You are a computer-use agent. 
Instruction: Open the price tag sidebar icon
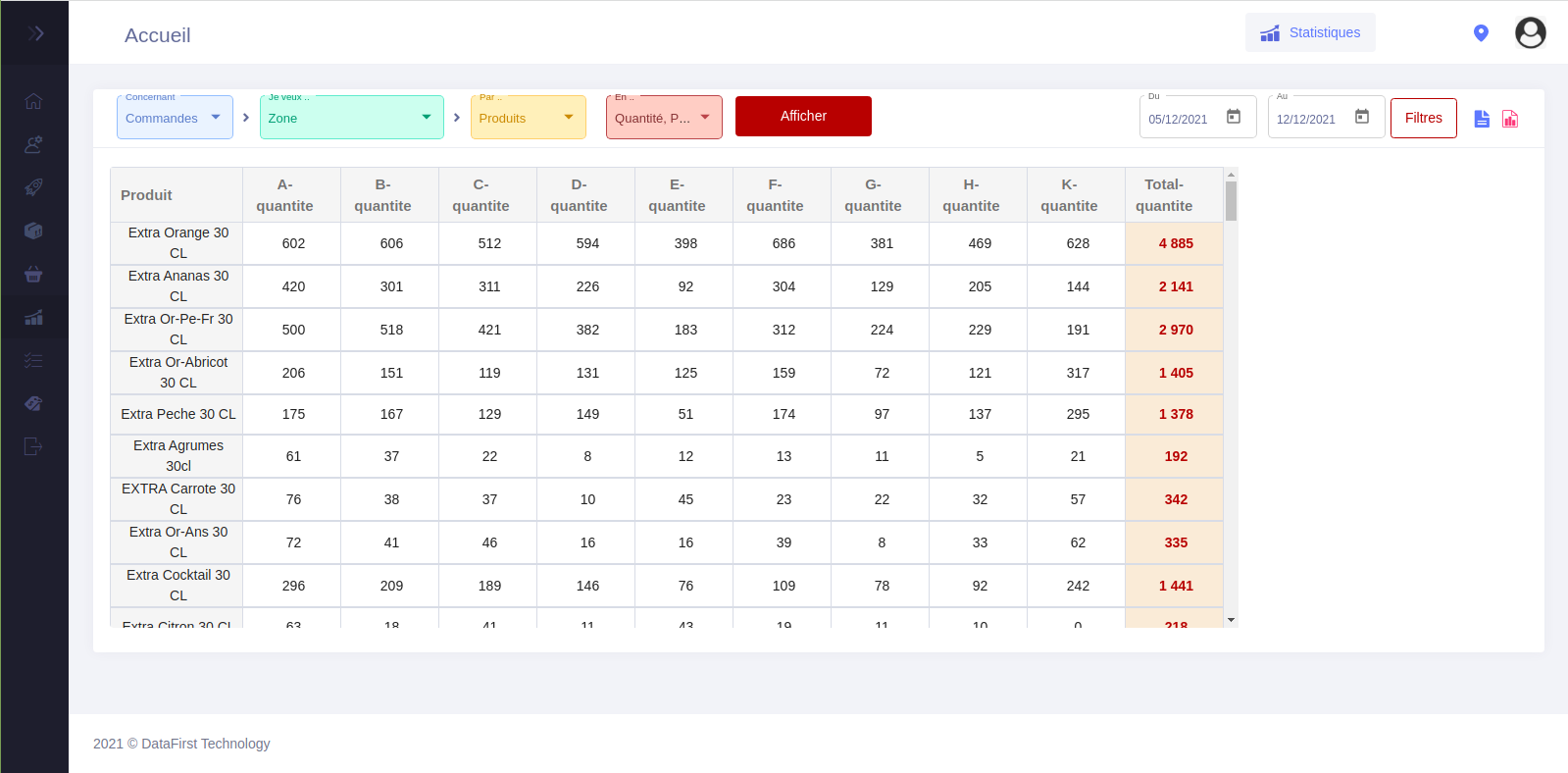(x=33, y=403)
